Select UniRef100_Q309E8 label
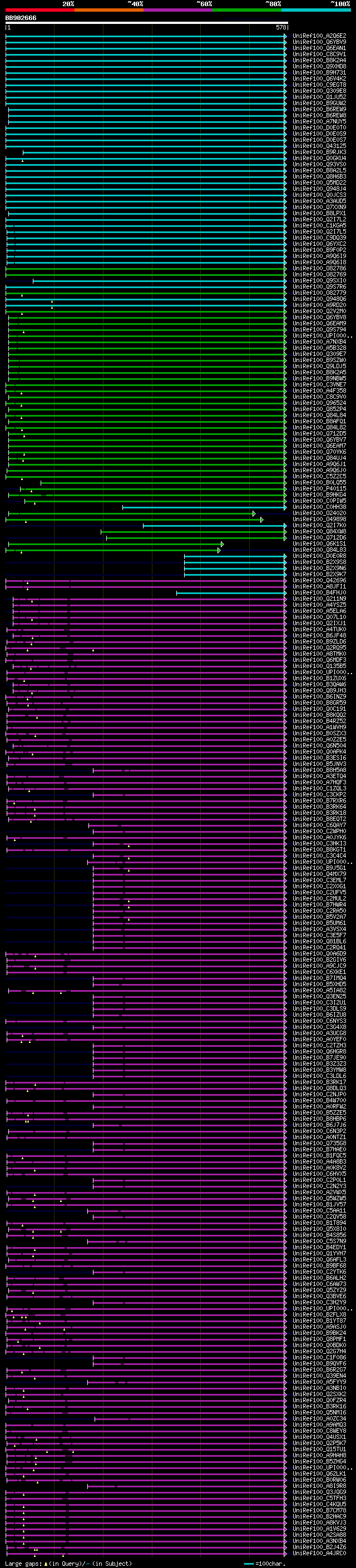Viewport: 356px width, 1568px height. coord(319,91)
